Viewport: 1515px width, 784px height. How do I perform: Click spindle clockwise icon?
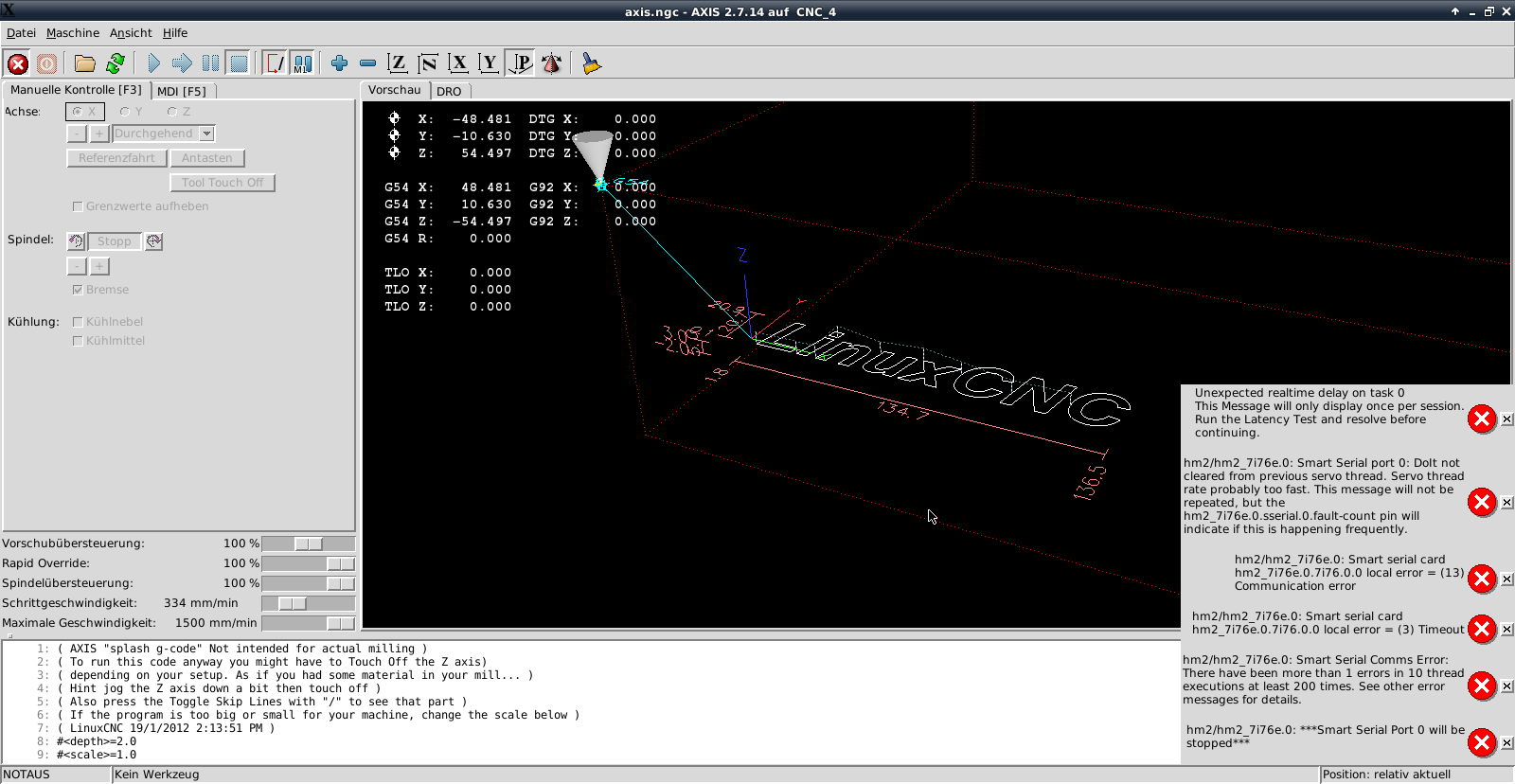point(153,241)
